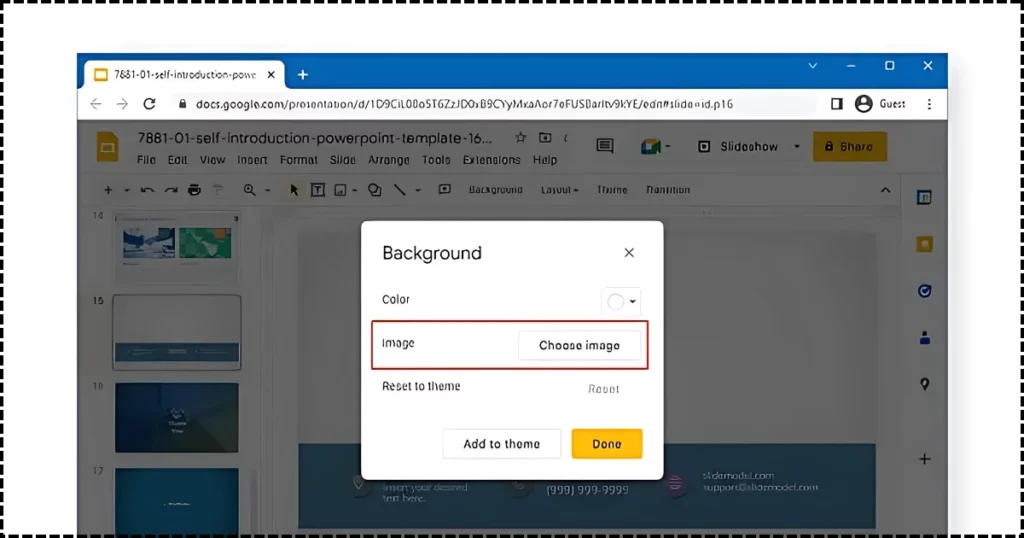Select slide 15 thumbnail
This screenshot has height=538, width=1024.
coord(177,332)
